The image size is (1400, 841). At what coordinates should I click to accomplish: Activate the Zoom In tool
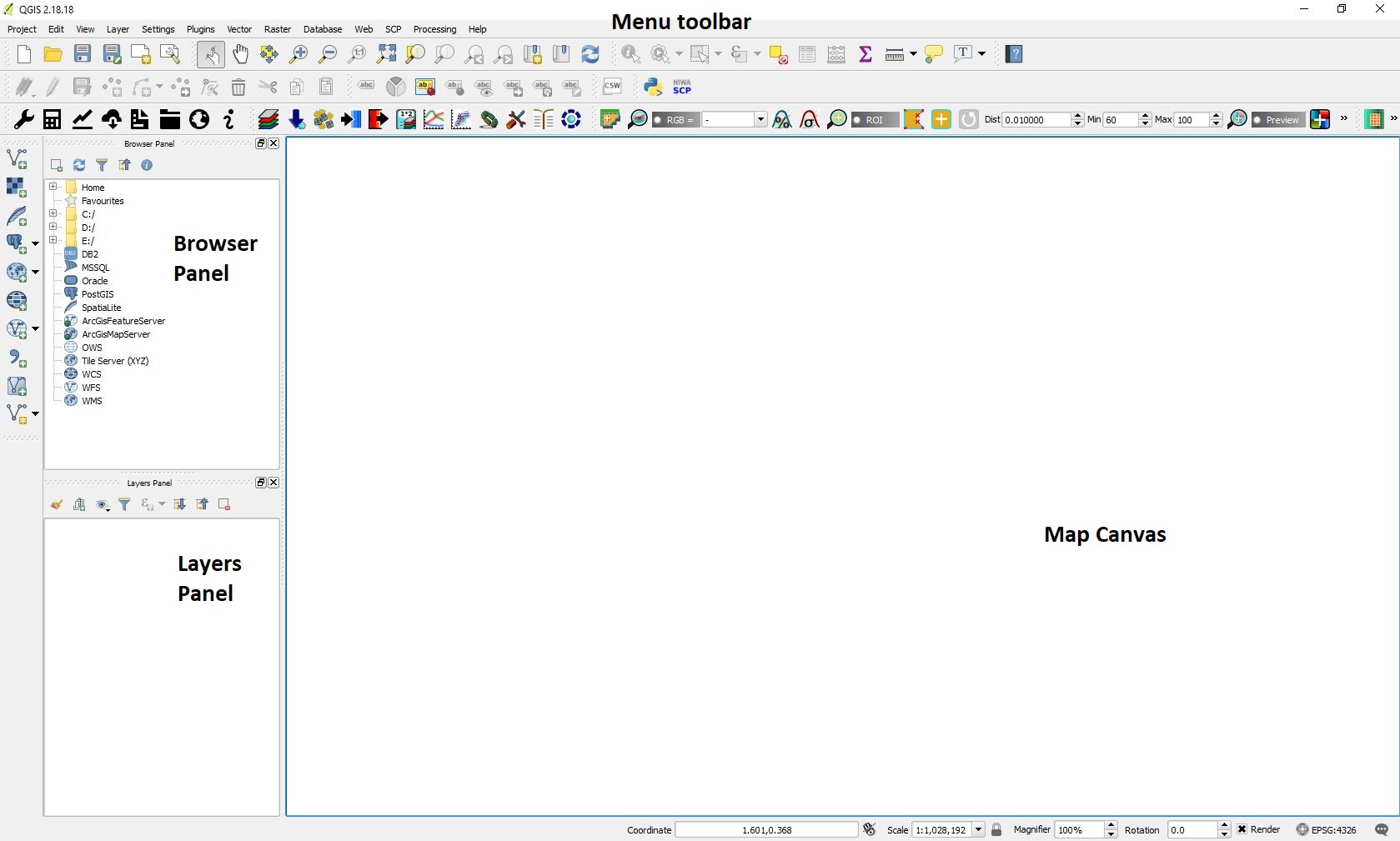pyautogui.click(x=298, y=54)
